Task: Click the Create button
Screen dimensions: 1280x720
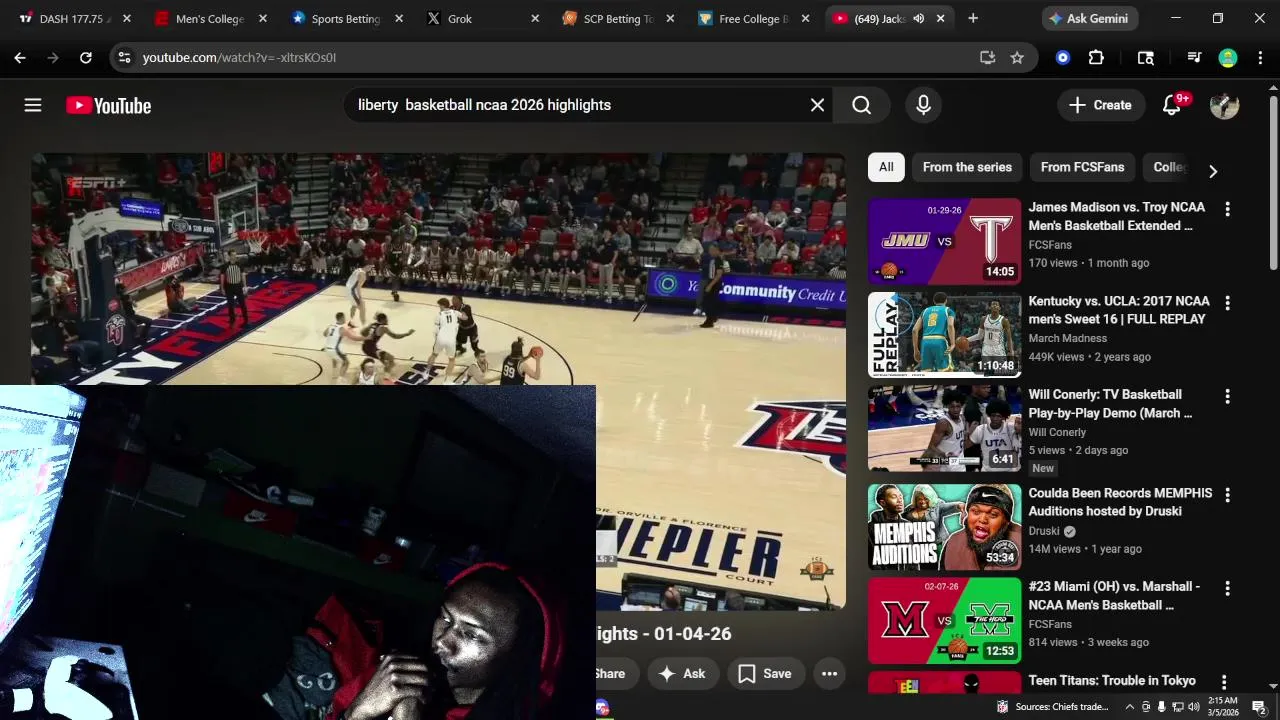Action: pyautogui.click(x=1100, y=105)
